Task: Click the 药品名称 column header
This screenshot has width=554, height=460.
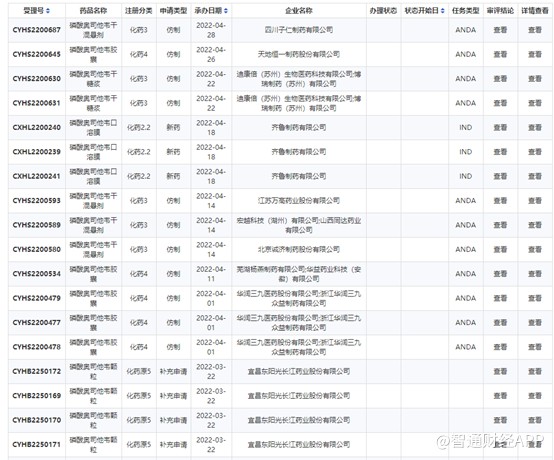Action: (x=93, y=11)
